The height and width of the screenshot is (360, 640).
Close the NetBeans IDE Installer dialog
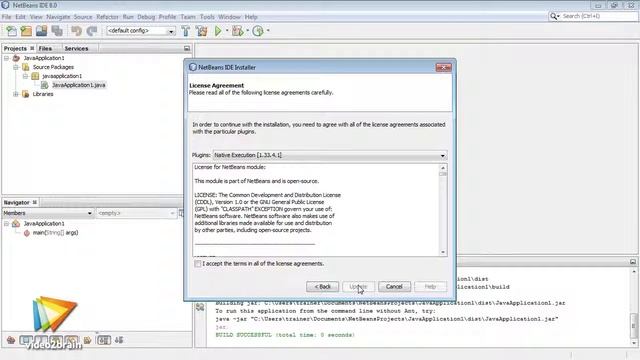coord(443,67)
